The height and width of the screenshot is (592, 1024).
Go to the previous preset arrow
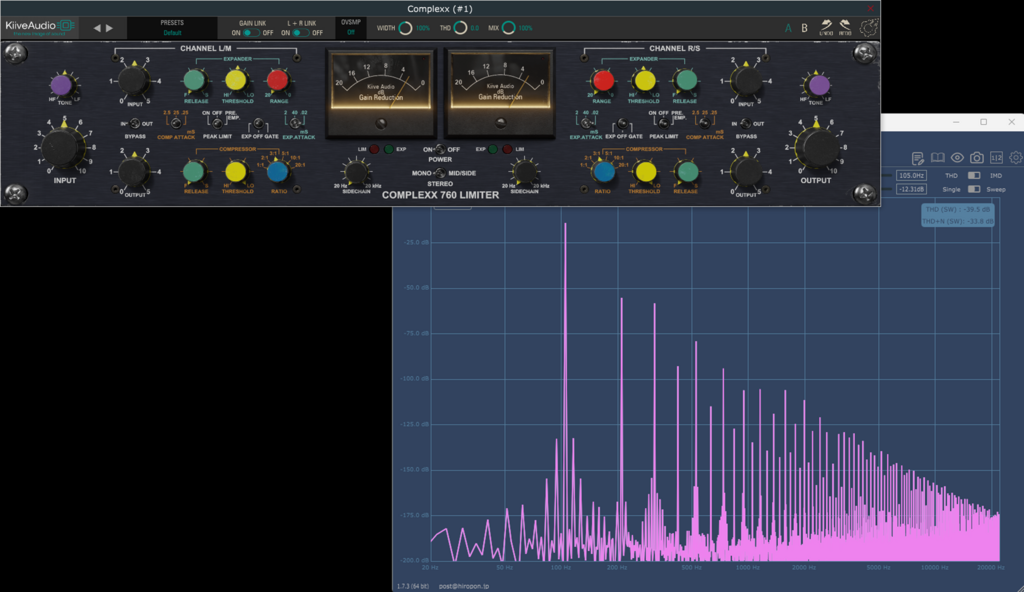coord(97,28)
